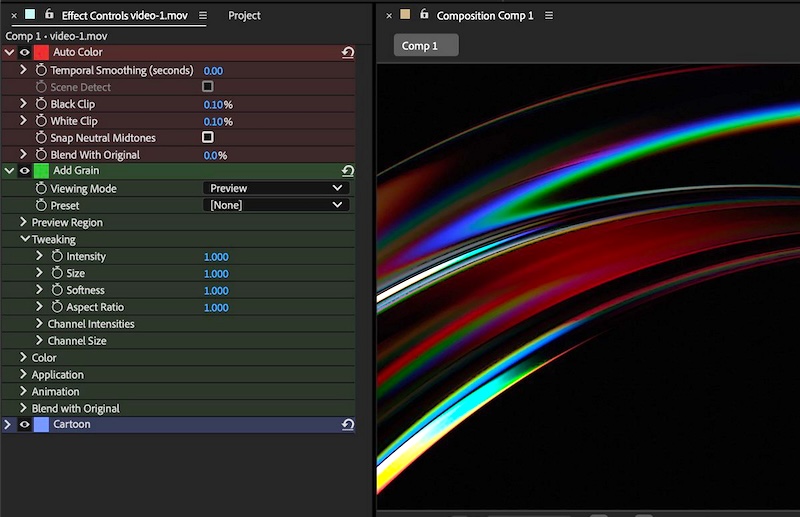The image size is (800, 517).
Task: Expand the Channel Intensities group
Action: coord(39,324)
